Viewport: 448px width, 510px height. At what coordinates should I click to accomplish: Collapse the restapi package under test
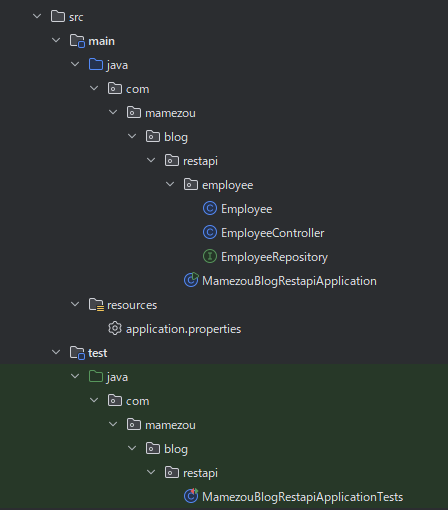click(151, 472)
